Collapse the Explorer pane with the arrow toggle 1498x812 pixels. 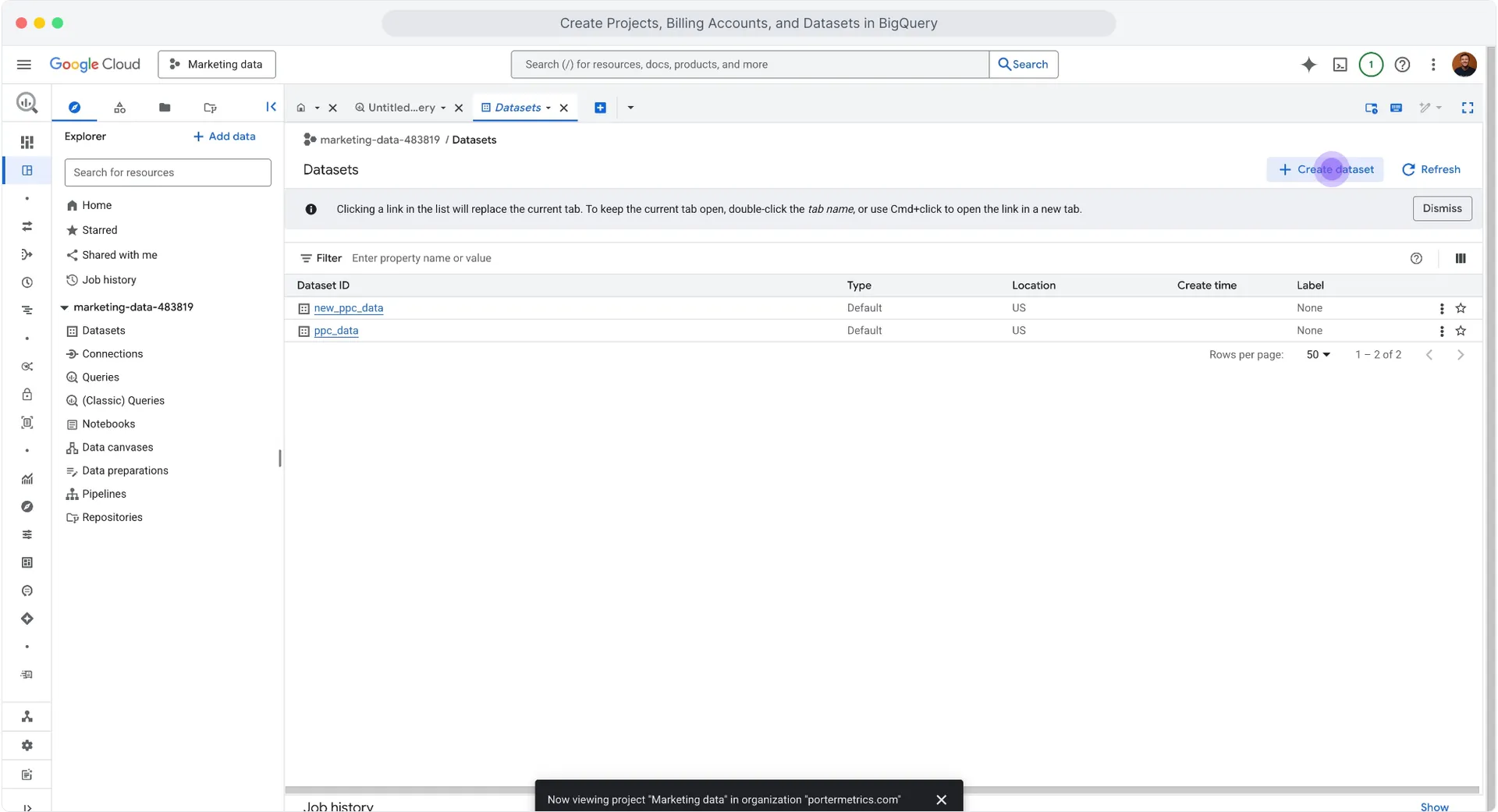coord(271,107)
